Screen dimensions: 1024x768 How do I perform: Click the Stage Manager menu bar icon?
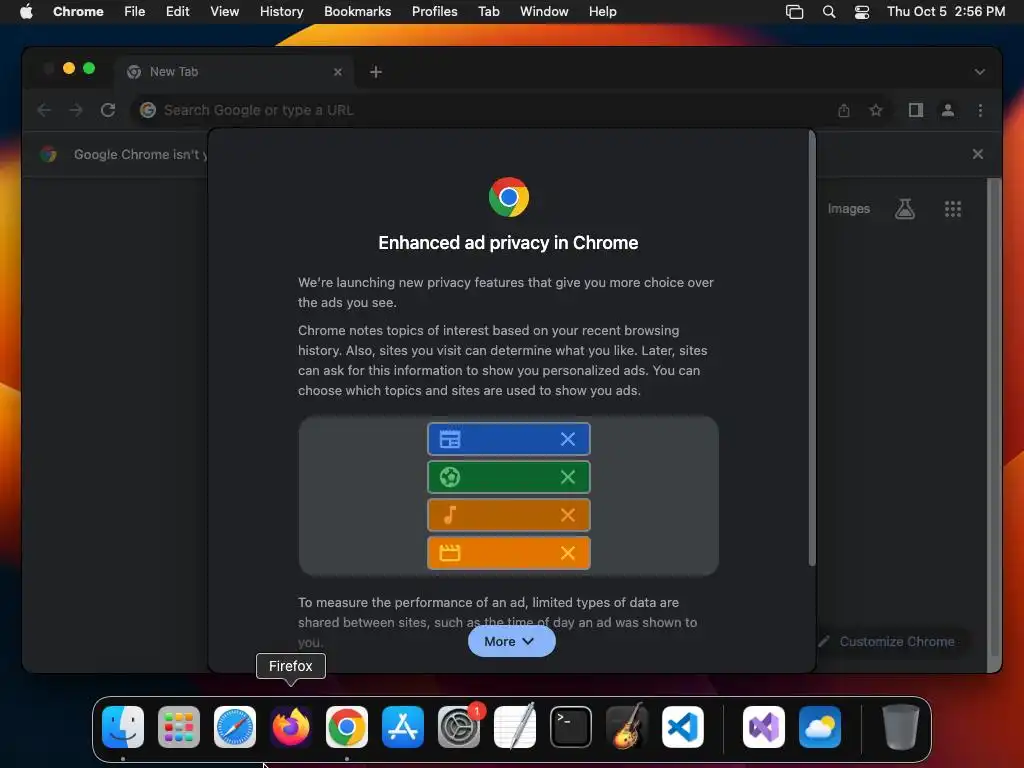(x=794, y=12)
